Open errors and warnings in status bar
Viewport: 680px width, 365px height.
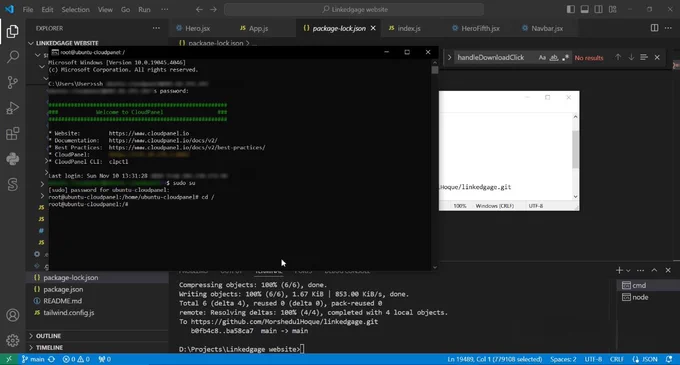click(76, 359)
